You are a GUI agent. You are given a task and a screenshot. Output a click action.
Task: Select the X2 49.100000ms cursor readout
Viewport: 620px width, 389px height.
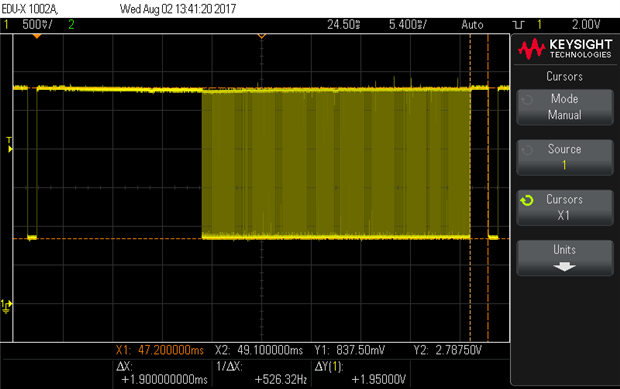click(259, 350)
